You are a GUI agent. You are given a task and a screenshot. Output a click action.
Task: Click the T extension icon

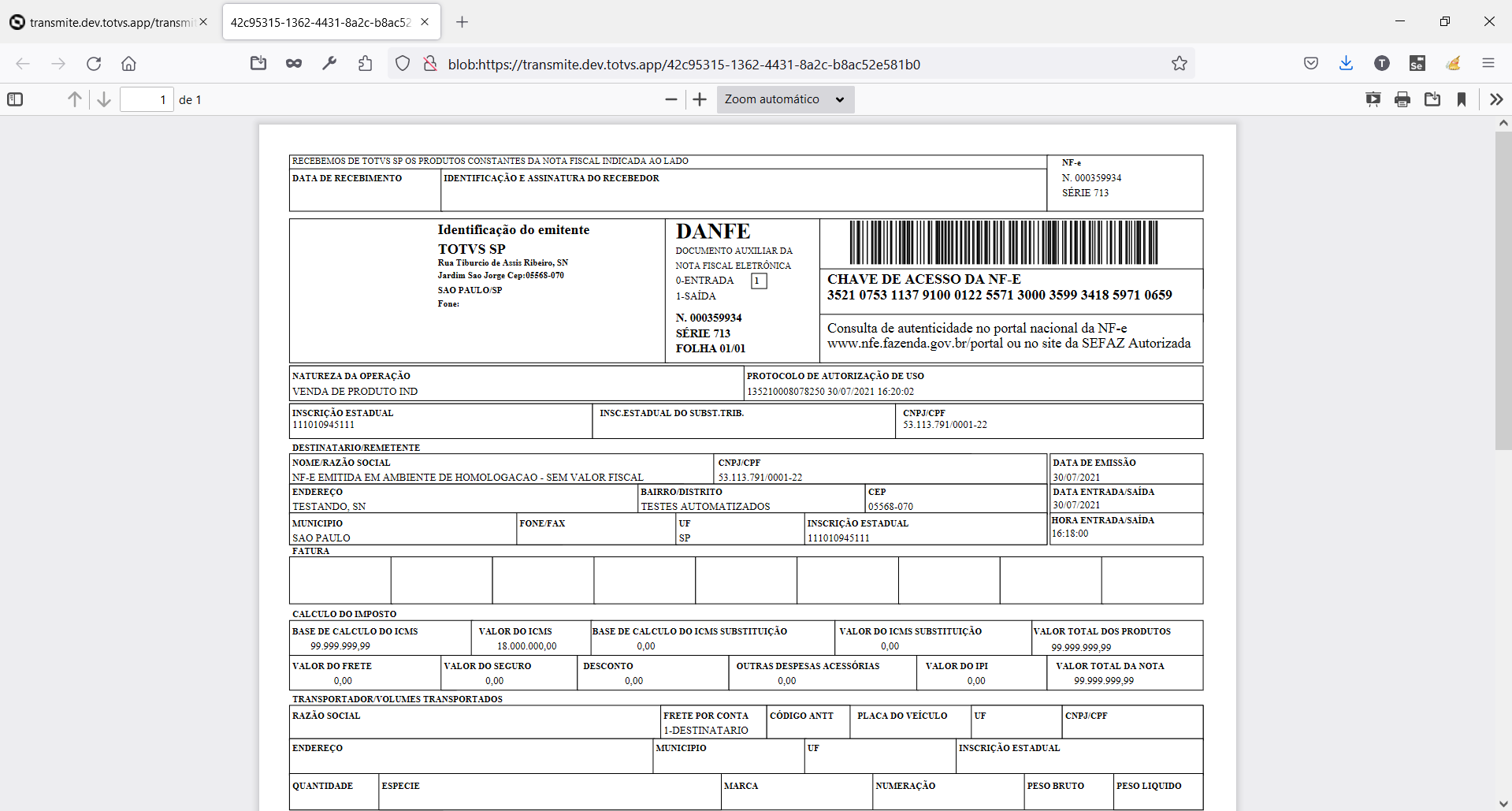[1382, 64]
